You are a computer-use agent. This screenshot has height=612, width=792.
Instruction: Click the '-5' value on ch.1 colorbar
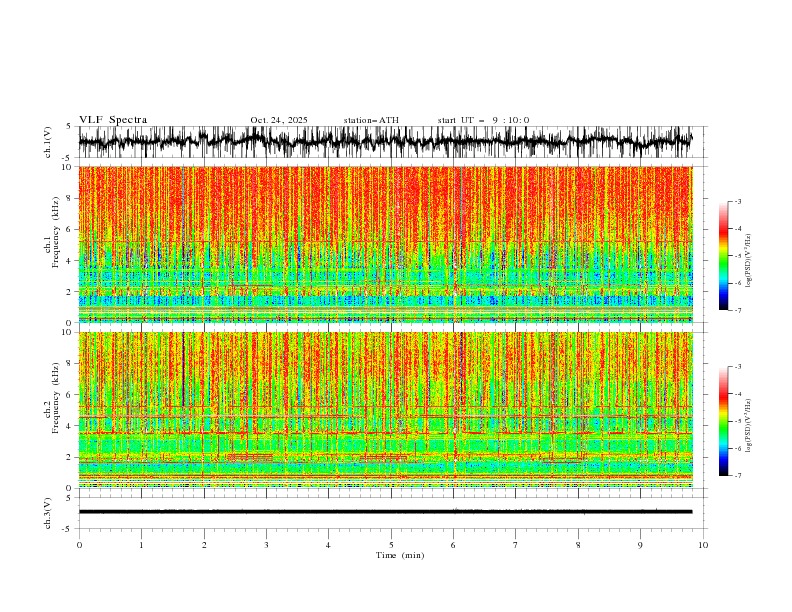737,256
